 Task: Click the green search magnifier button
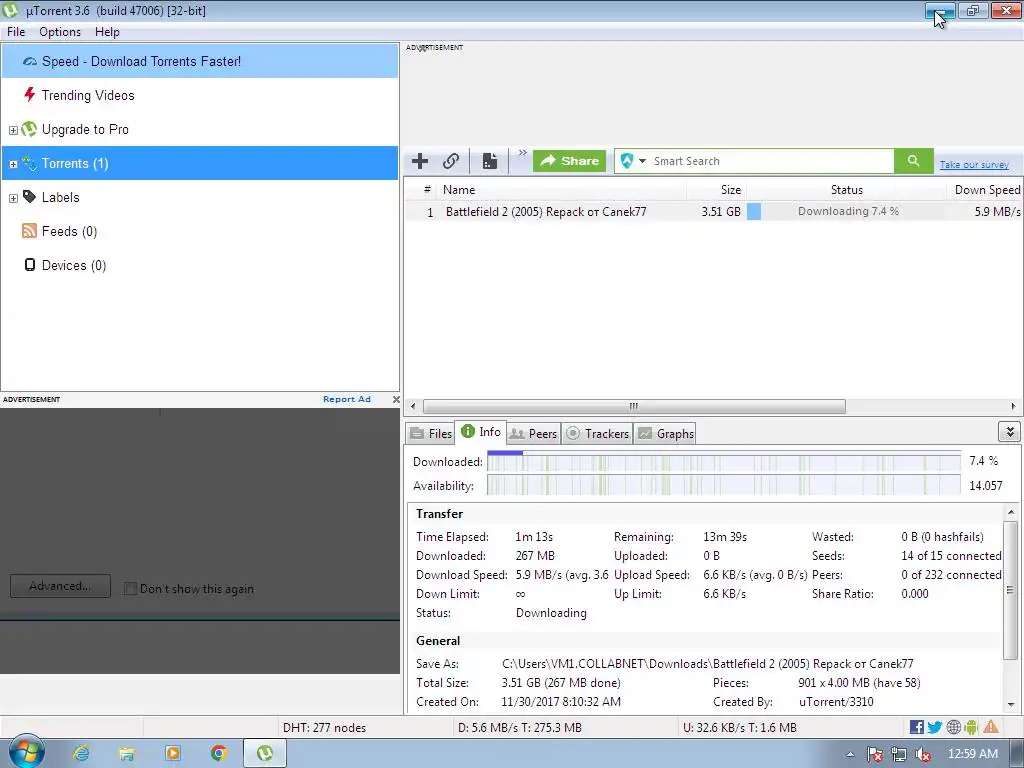tap(913, 161)
